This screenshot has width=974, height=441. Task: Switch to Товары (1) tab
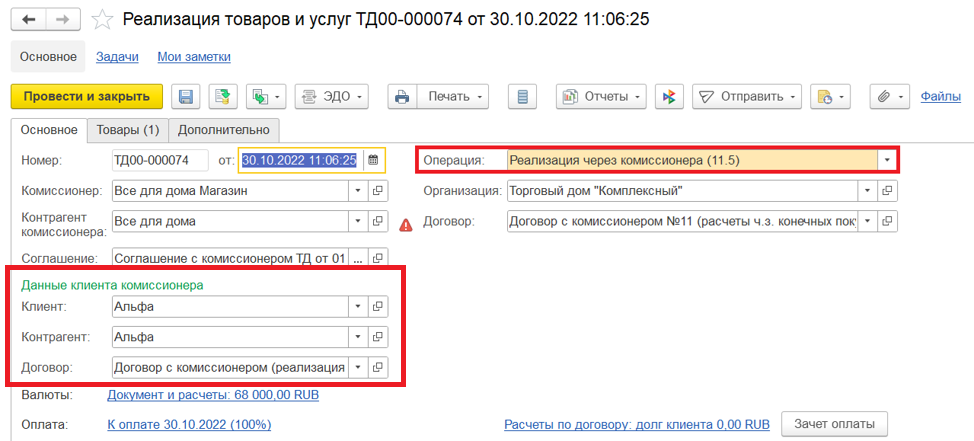pyautogui.click(x=127, y=130)
